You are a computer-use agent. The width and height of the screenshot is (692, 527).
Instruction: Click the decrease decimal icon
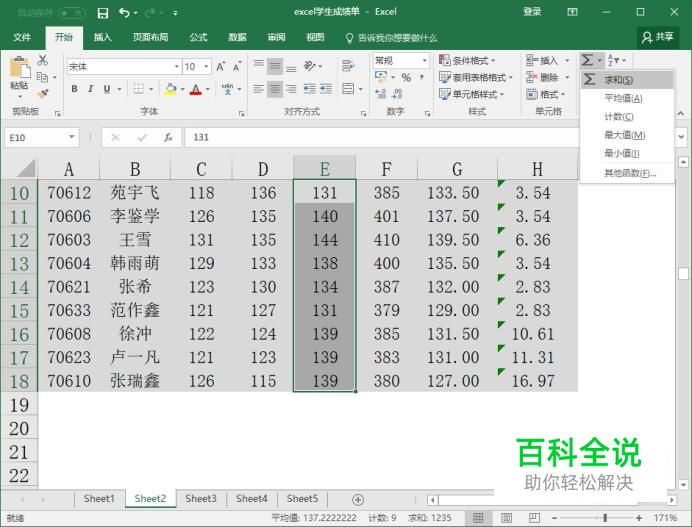(397, 94)
